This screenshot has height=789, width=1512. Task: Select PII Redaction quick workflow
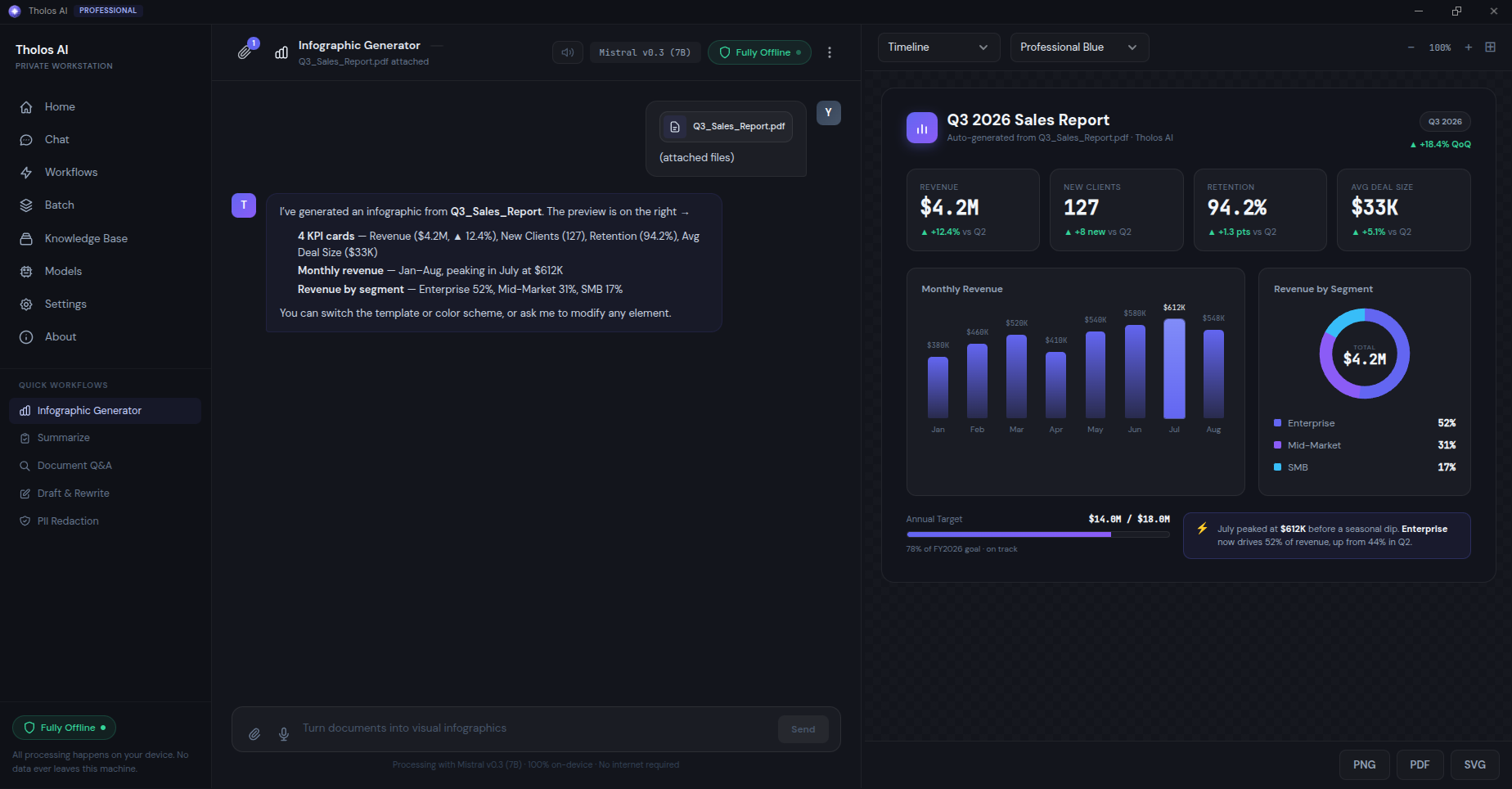click(68, 521)
